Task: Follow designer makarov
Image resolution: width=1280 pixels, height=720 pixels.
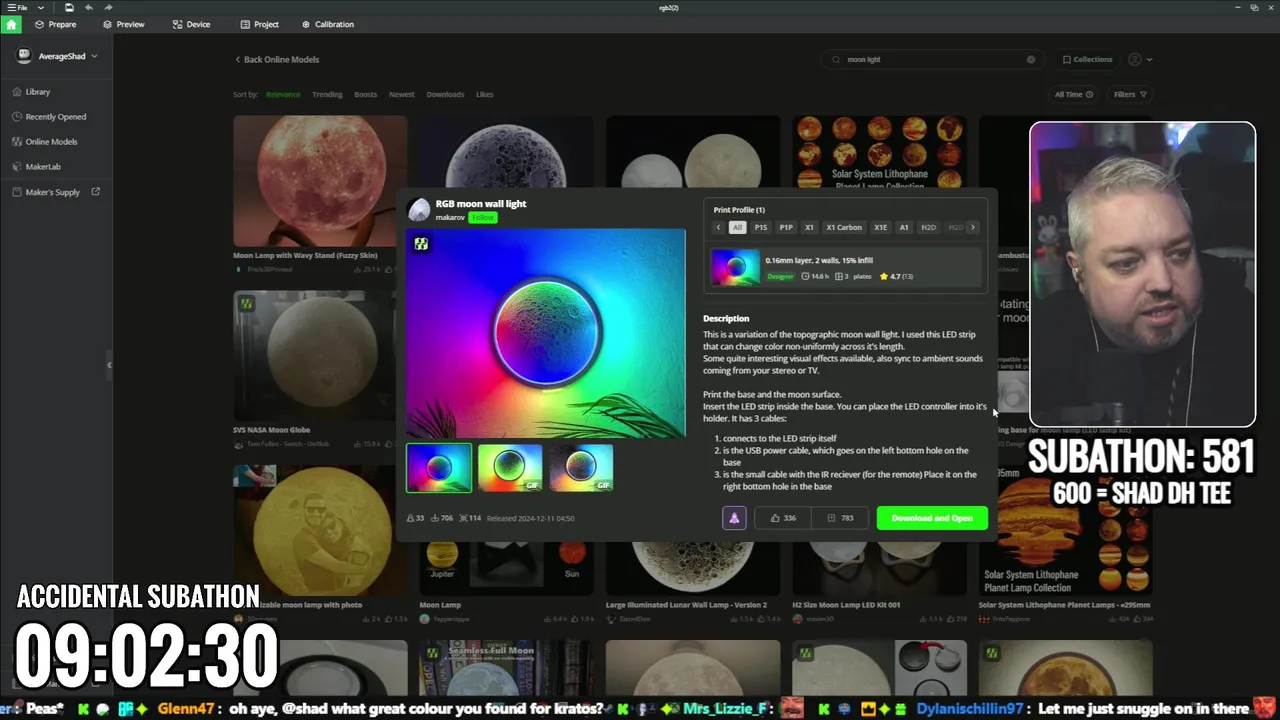Action: pos(483,217)
